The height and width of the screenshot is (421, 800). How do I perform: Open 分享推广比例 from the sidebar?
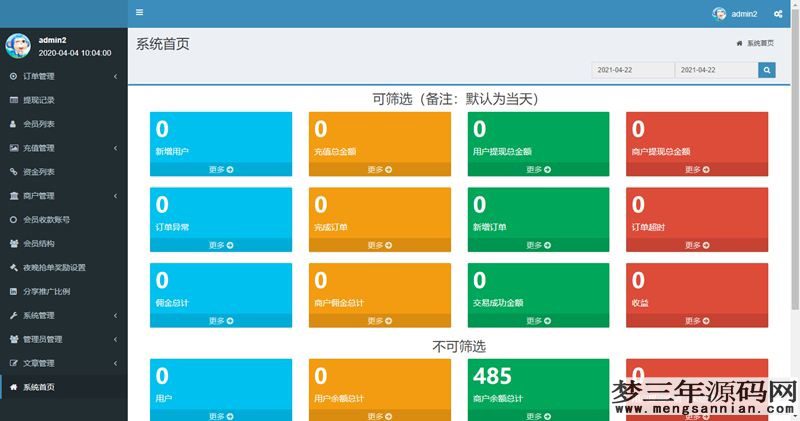click(x=64, y=292)
